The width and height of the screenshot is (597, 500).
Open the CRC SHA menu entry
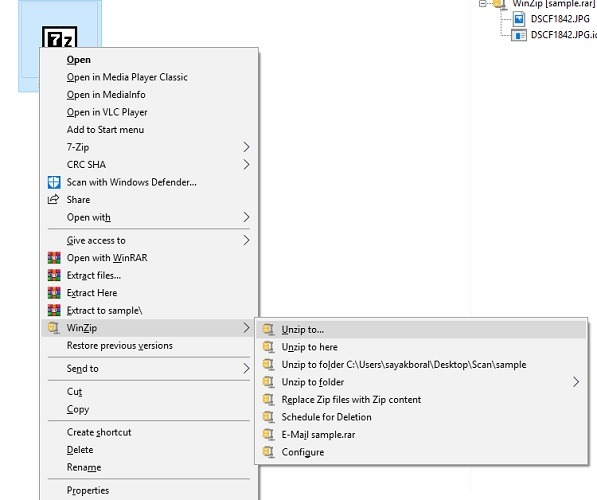[149, 165]
